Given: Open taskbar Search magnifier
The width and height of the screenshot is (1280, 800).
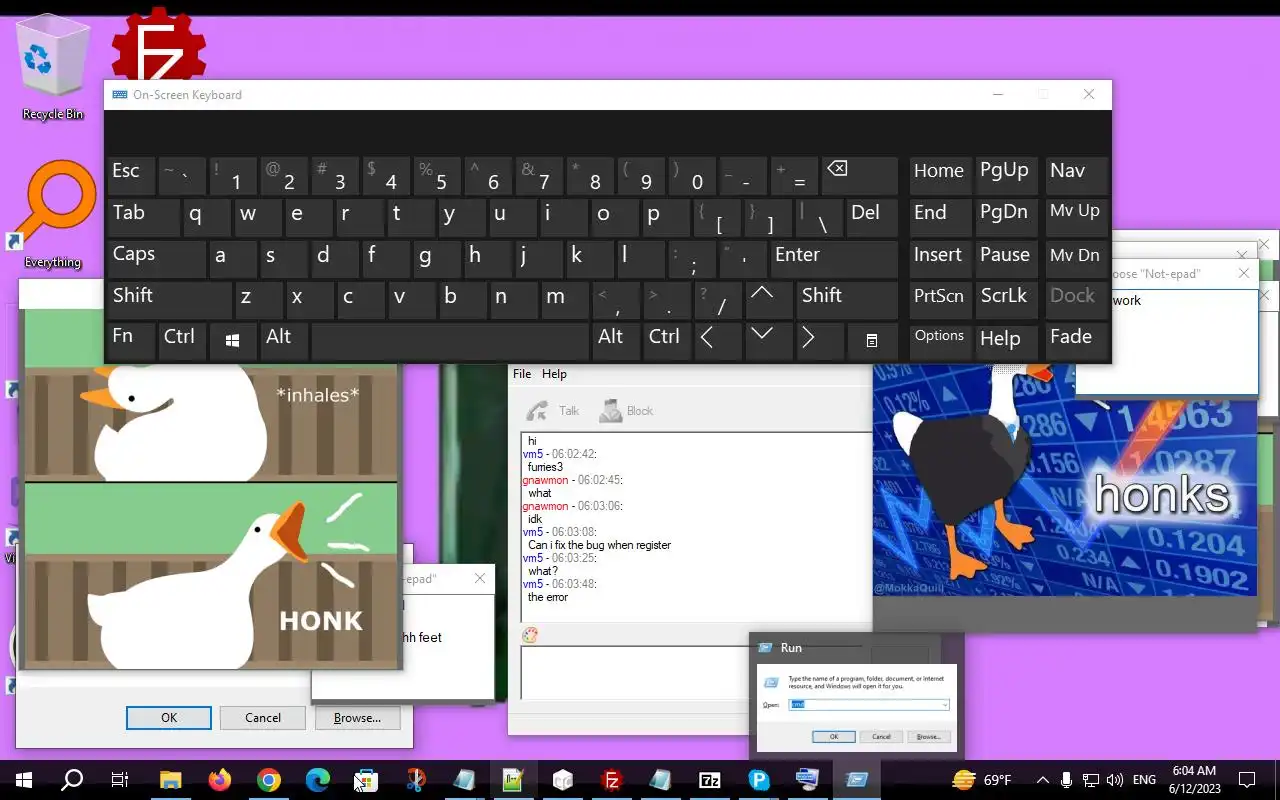Looking at the screenshot, I should [x=72, y=780].
